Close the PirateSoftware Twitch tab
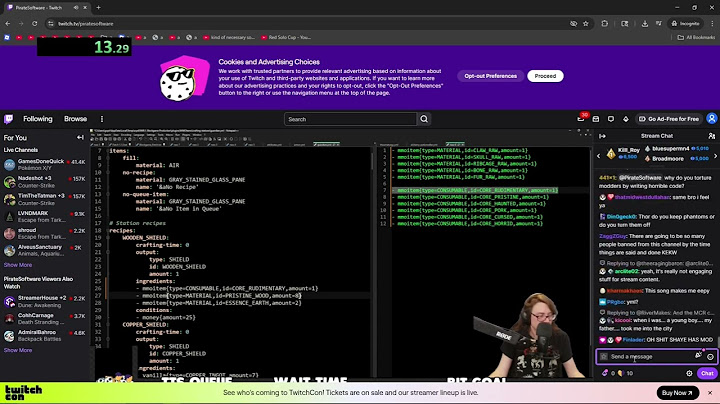This screenshot has width=720, height=404. click(x=85, y=7)
